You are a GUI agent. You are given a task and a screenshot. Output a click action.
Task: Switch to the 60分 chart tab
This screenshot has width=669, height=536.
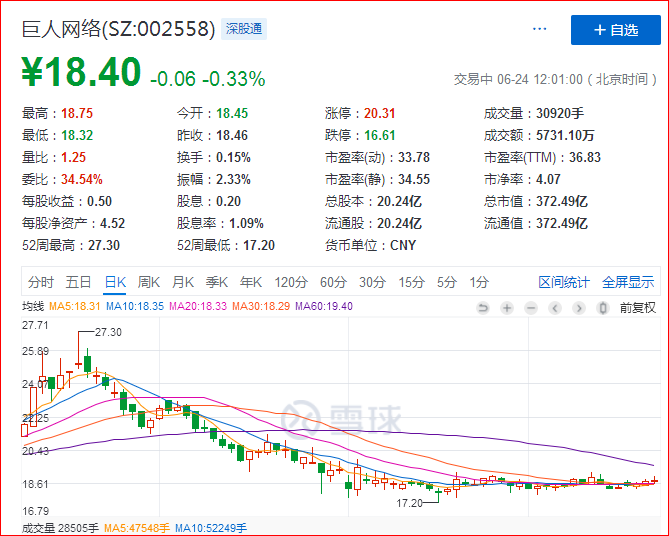click(x=333, y=282)
